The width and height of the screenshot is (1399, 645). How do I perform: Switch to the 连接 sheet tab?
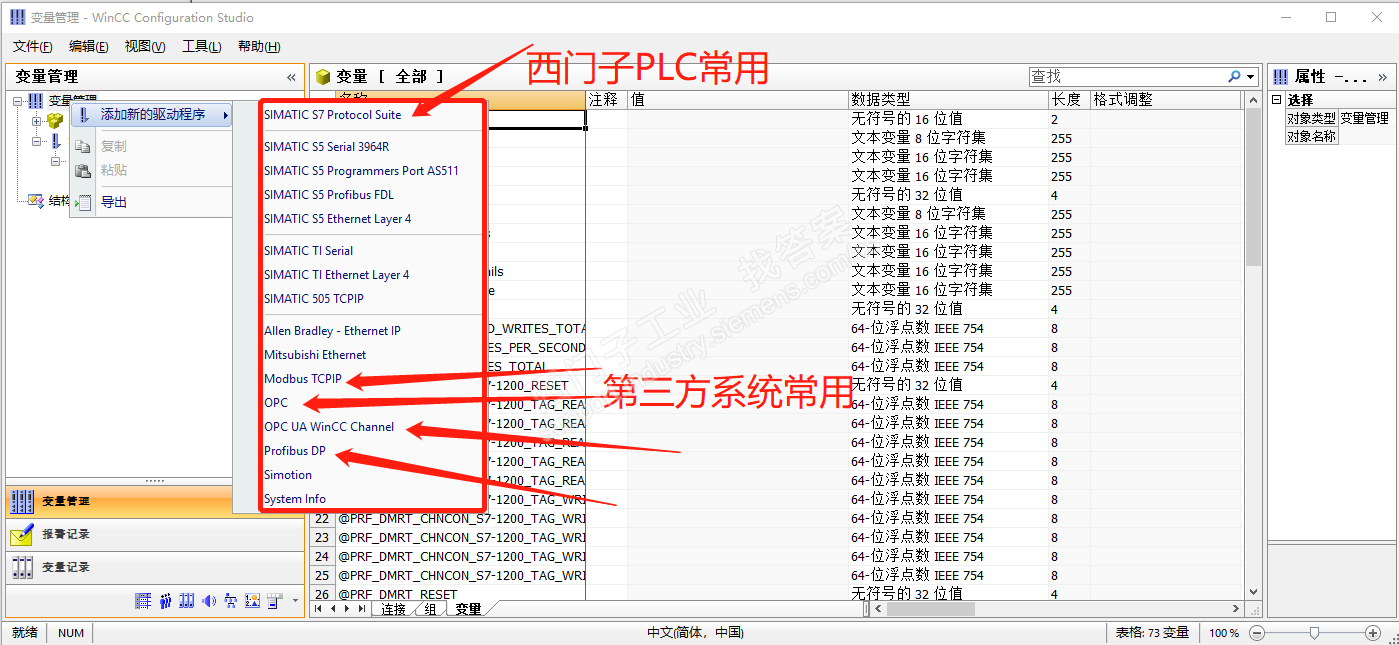click(x=393, y=609)
